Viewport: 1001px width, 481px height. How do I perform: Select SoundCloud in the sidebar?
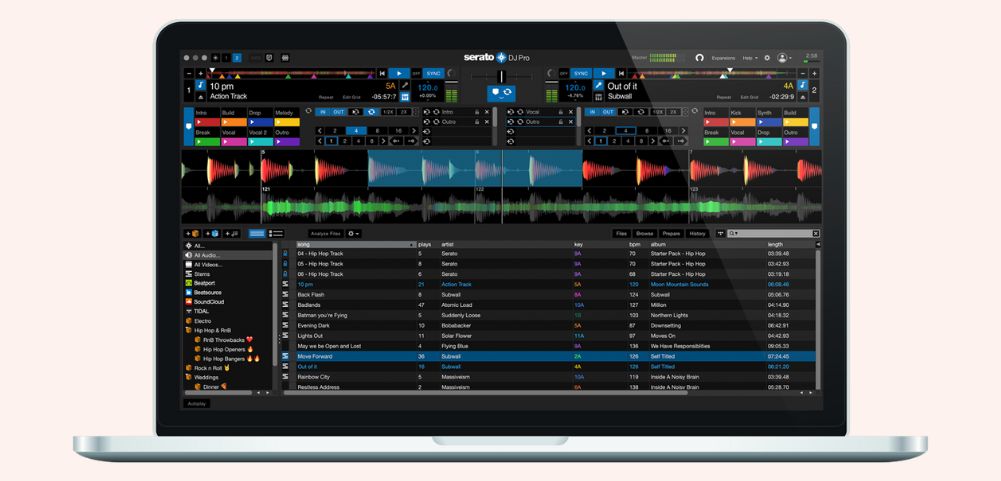click(x=204, y=302)
